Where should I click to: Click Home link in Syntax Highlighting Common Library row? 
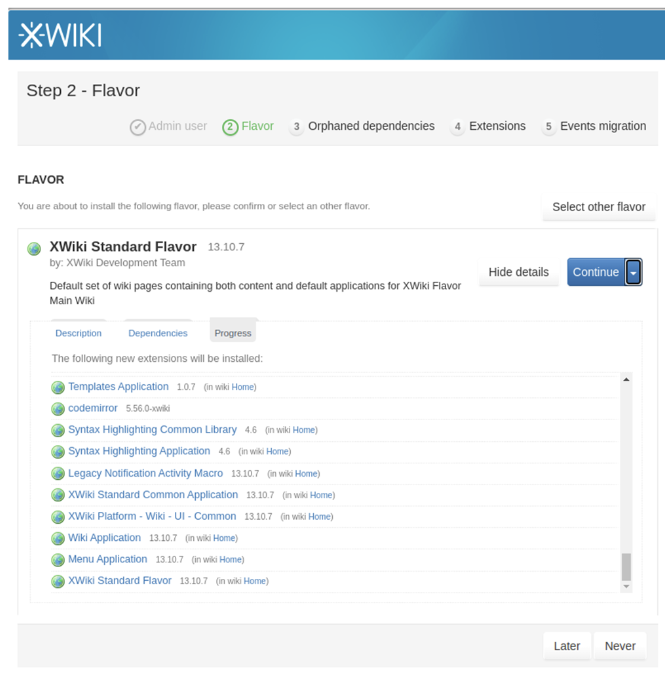point(304,430)
